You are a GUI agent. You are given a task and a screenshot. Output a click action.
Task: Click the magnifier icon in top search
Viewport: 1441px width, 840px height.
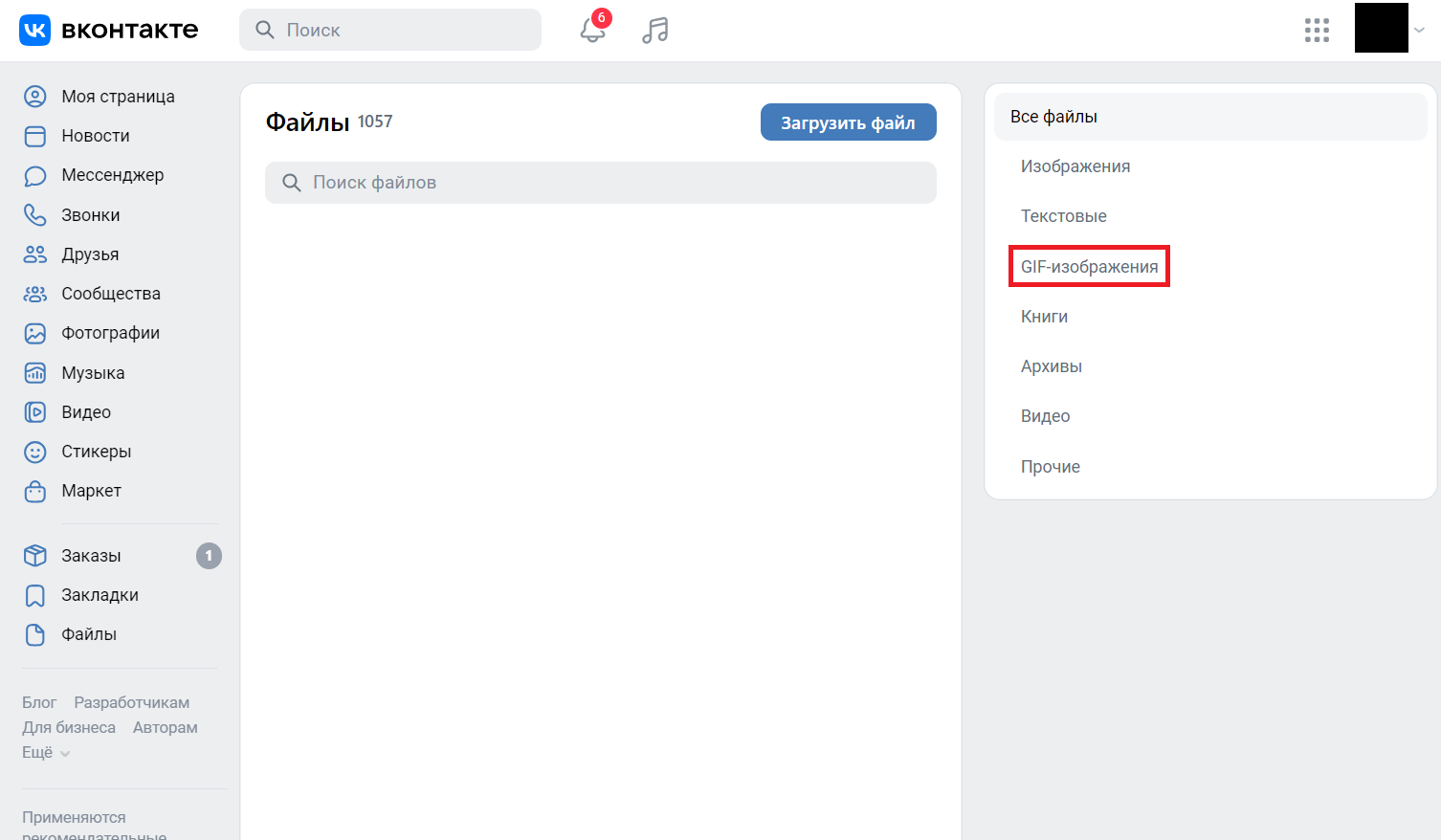[x=265, y=31]
